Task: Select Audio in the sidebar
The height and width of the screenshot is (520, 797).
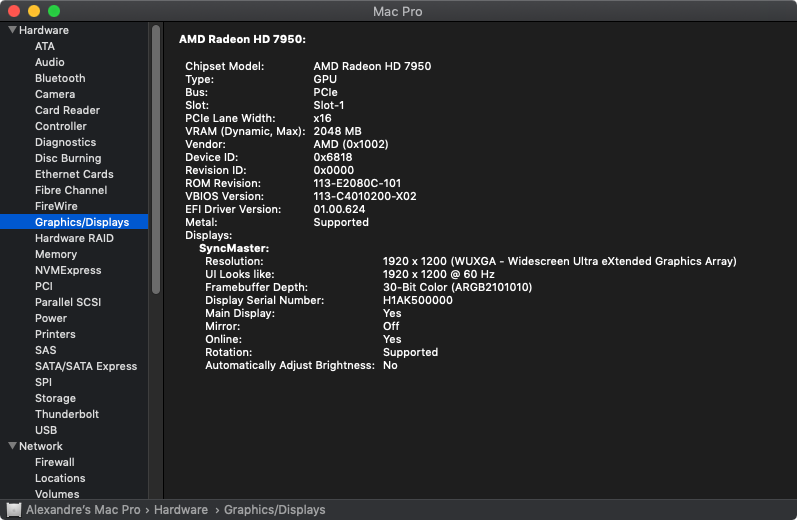Action: 49,62
